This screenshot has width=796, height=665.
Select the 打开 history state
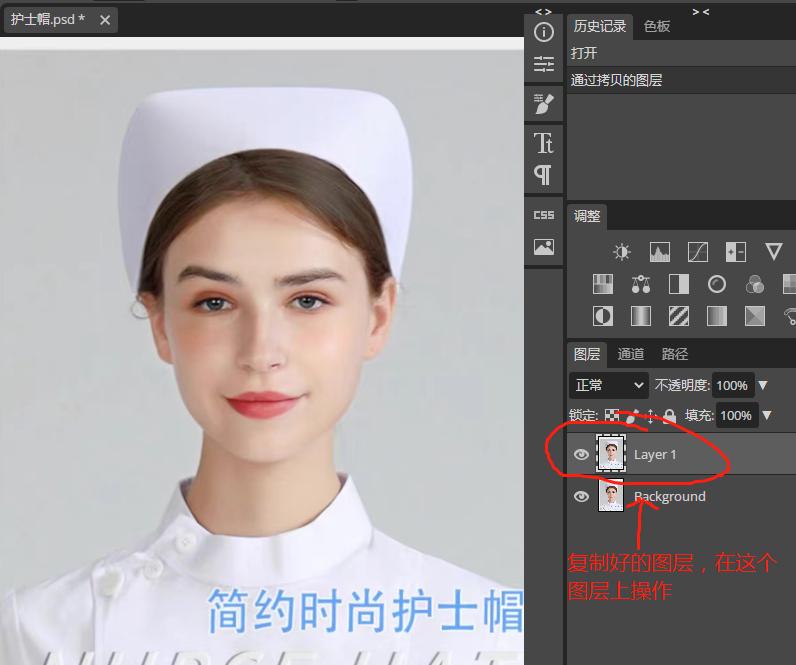[x=681, y=53]
